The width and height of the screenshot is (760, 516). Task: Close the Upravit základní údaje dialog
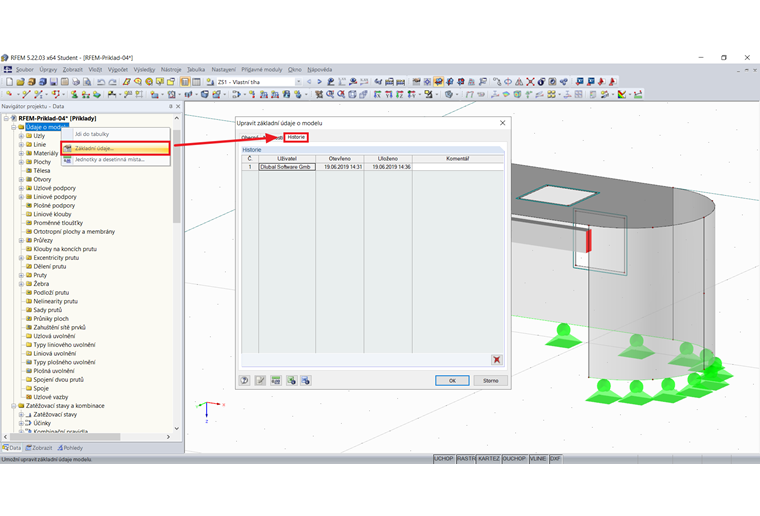pyautogui.click(x=503, y=123)
